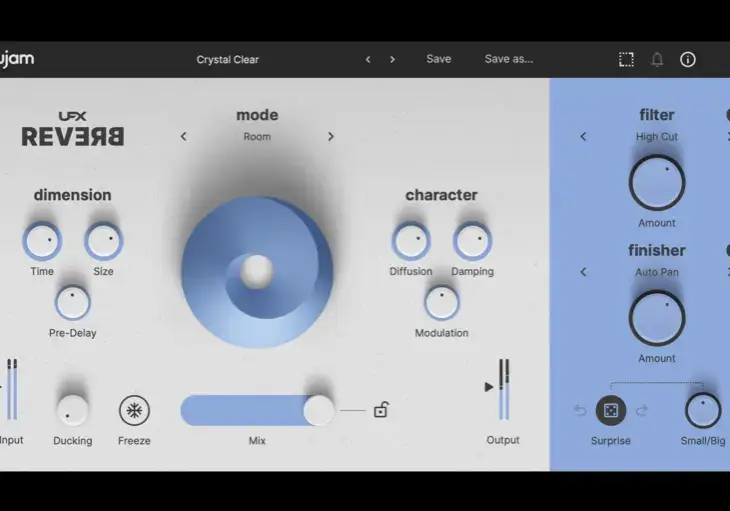The width and height of the screenshot is (730, 511).
Task: Go to the next preset
Action: coord(392,60)
